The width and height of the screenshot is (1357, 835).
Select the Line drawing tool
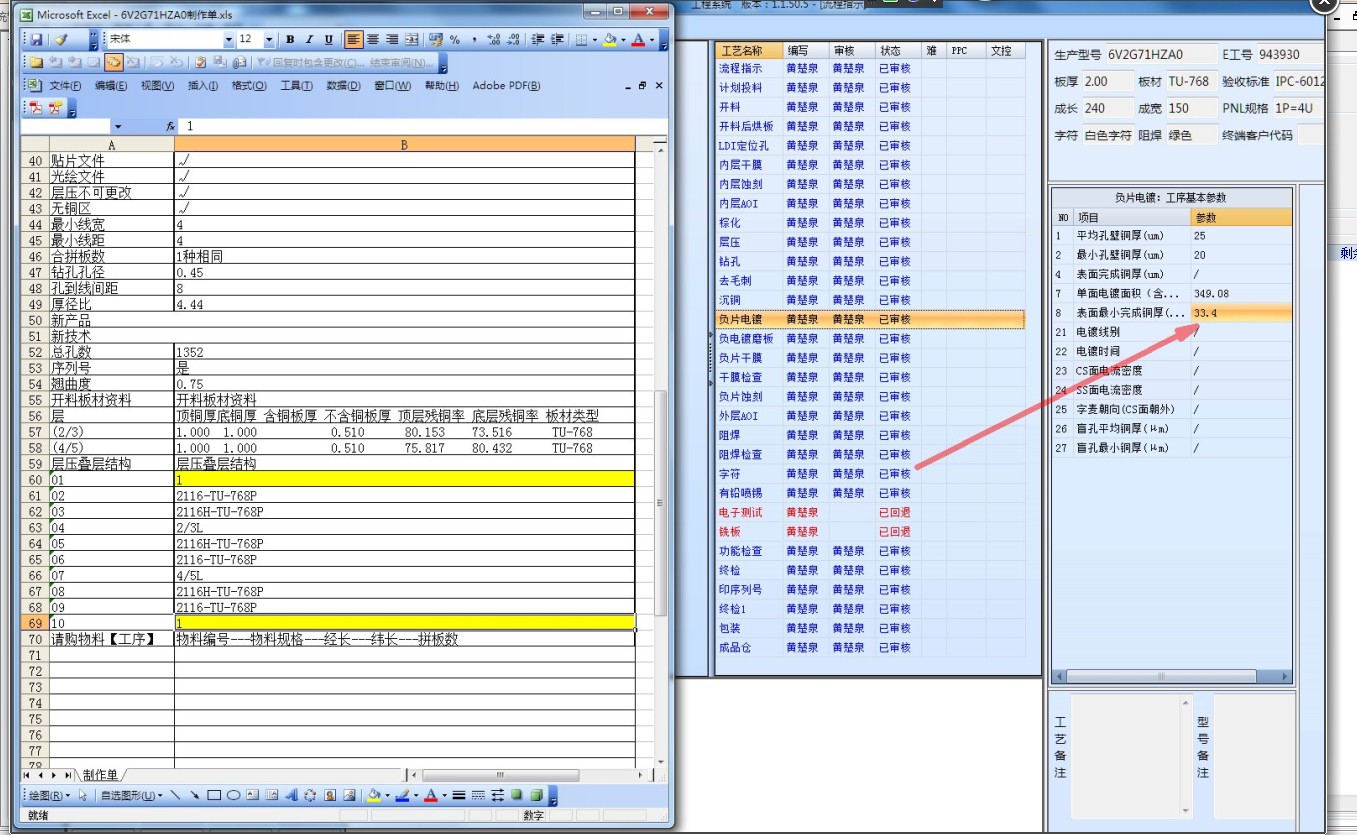point(175,795)
